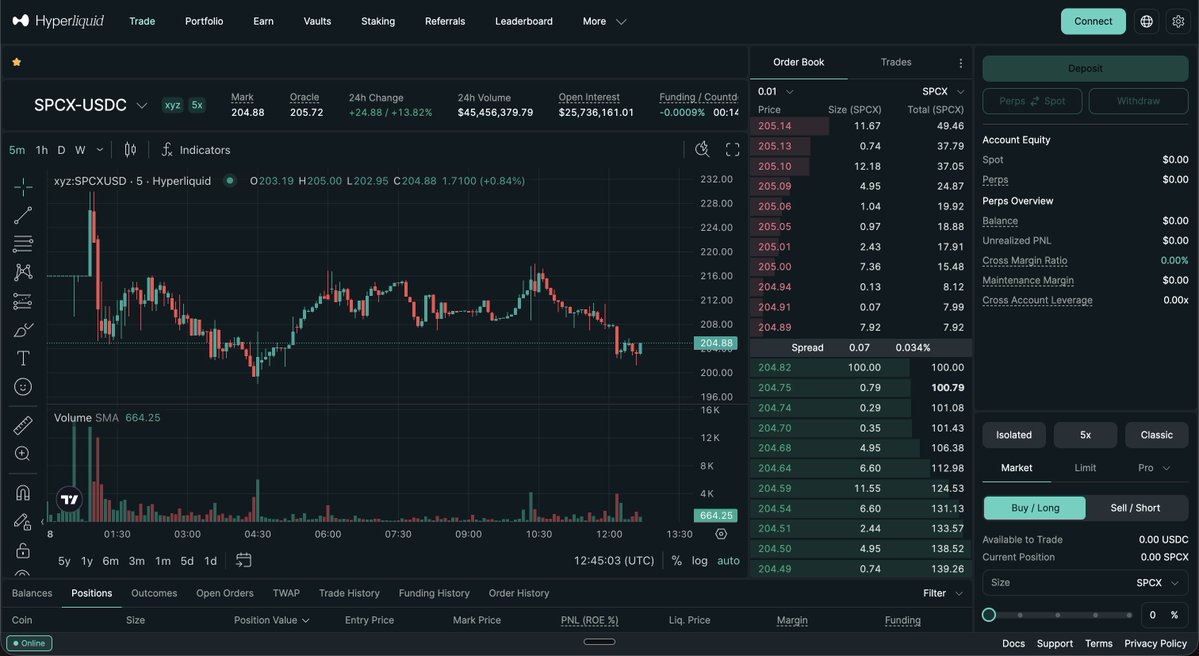1199x656 pixels.
Task: Toggle lock all drawings padlock
Action: [23, 550]
